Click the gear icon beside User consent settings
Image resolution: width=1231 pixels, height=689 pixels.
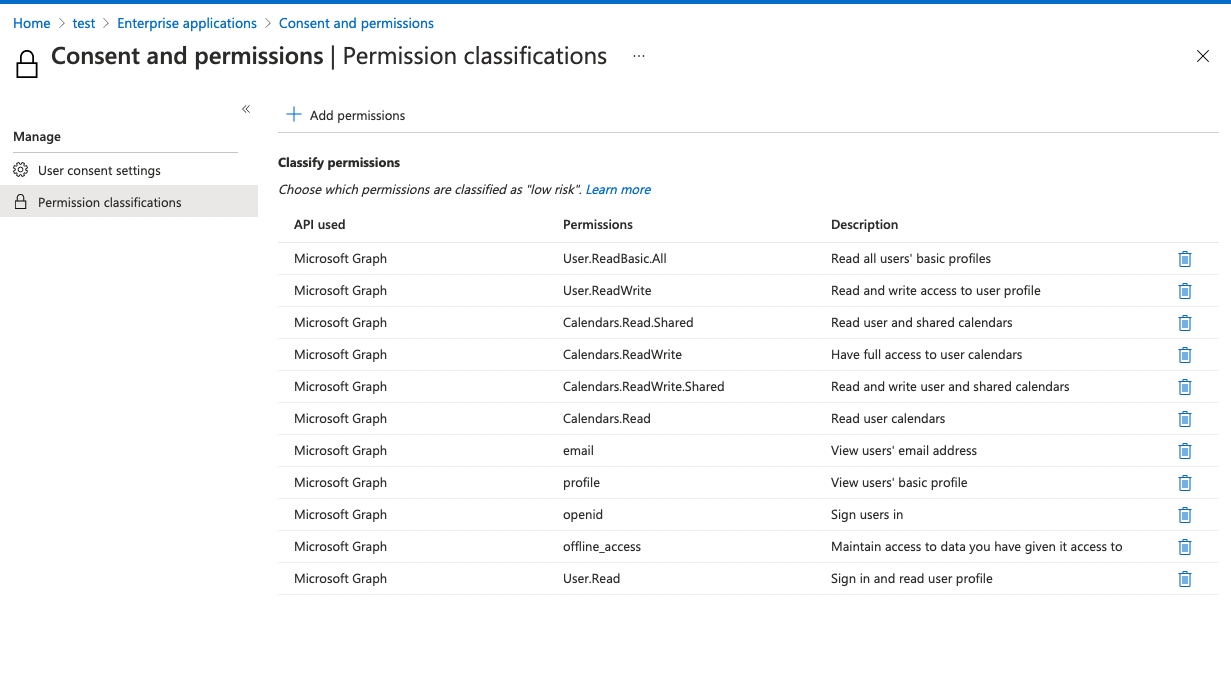point(20,170)
